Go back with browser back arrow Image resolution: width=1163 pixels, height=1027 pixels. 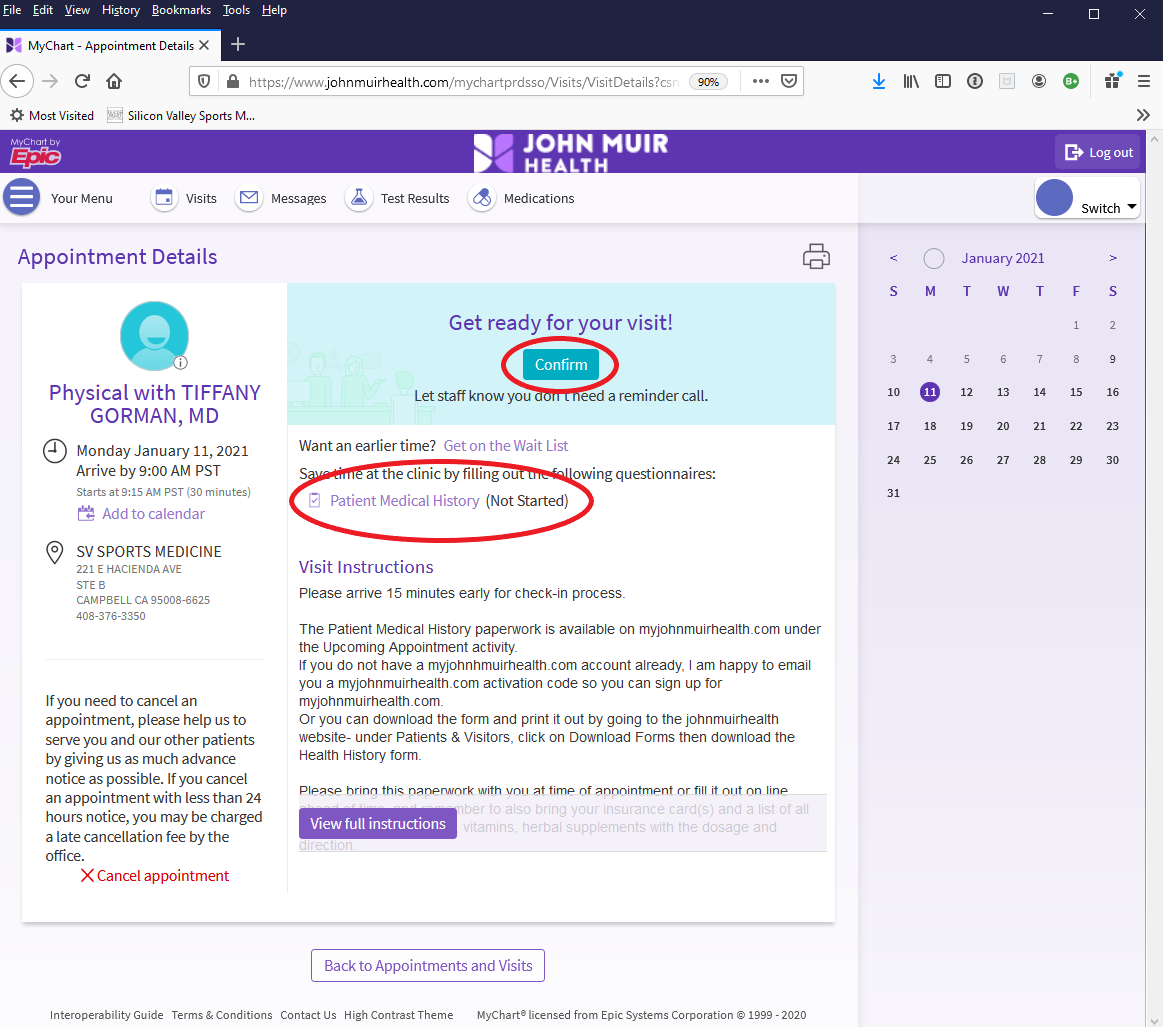point(18,81)
